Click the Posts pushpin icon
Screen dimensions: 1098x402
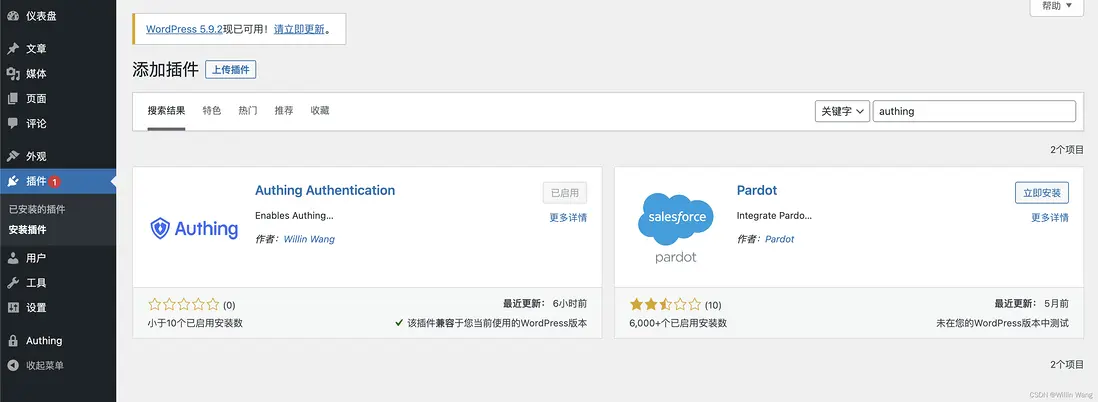13,49
